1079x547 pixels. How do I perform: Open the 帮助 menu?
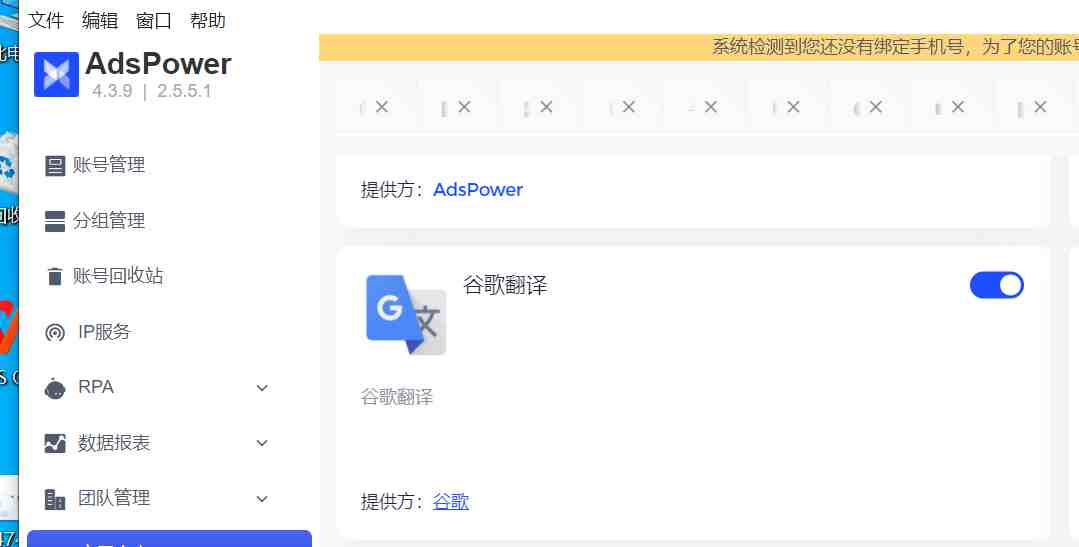208,21
